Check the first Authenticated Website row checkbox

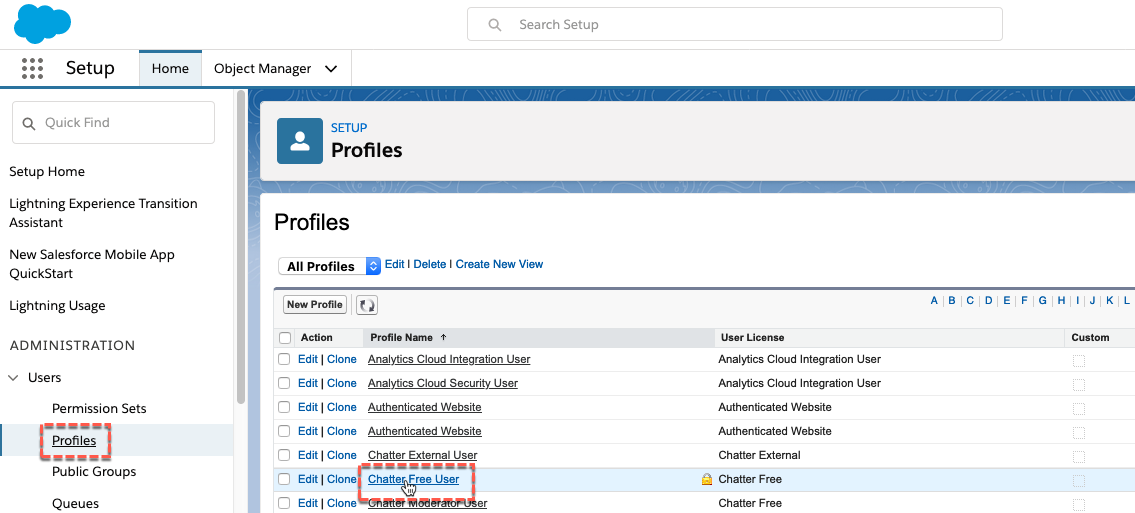[x=284, y=407]
